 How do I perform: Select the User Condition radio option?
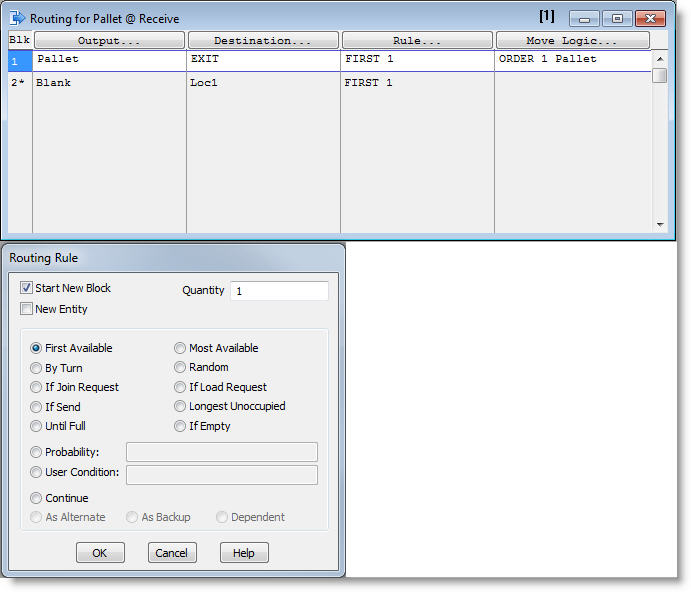point(36,472)
